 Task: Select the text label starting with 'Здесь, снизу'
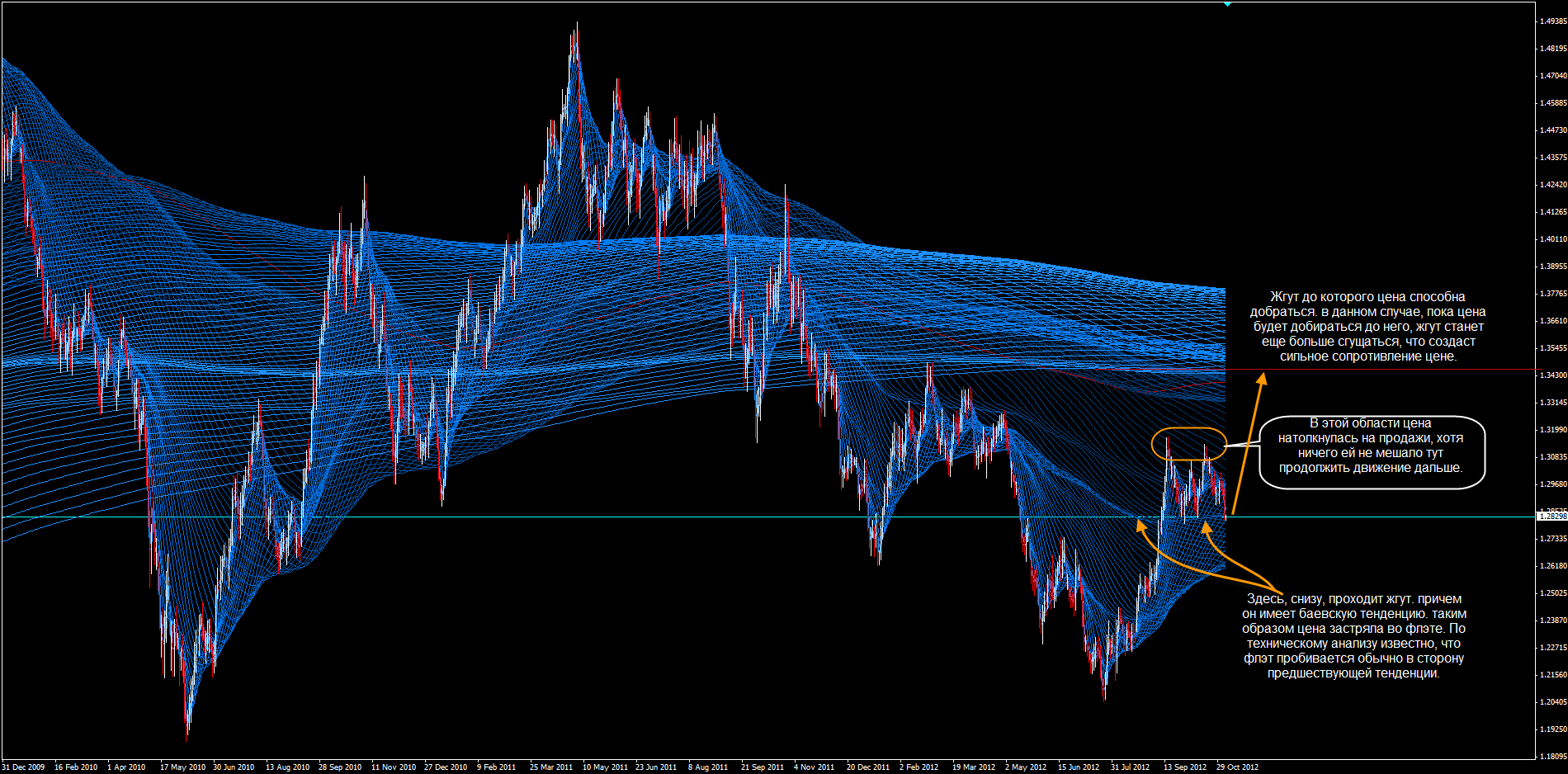point(1354,636)
